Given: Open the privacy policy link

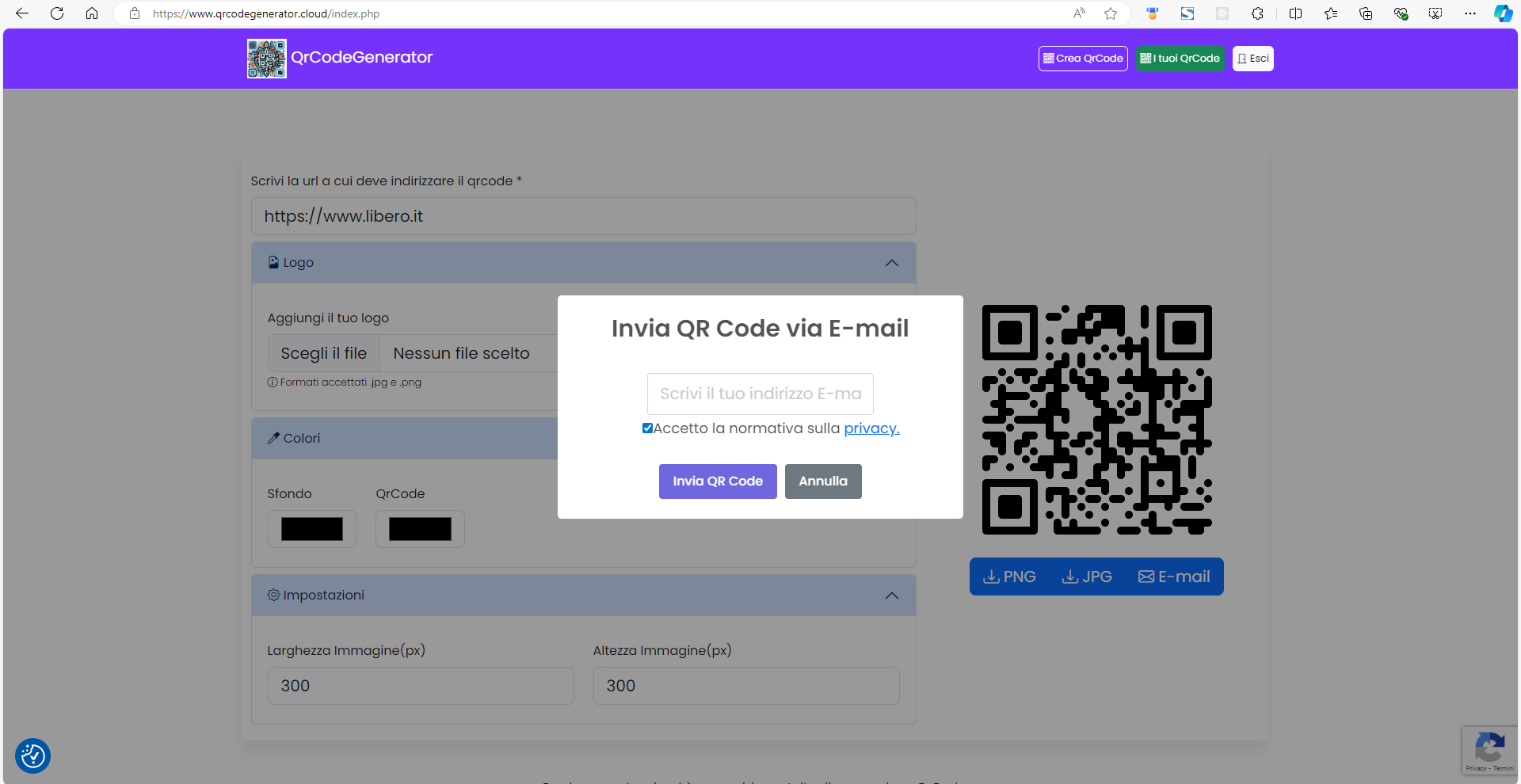Looking at the screenshot, I should click(x=871, y=428).
